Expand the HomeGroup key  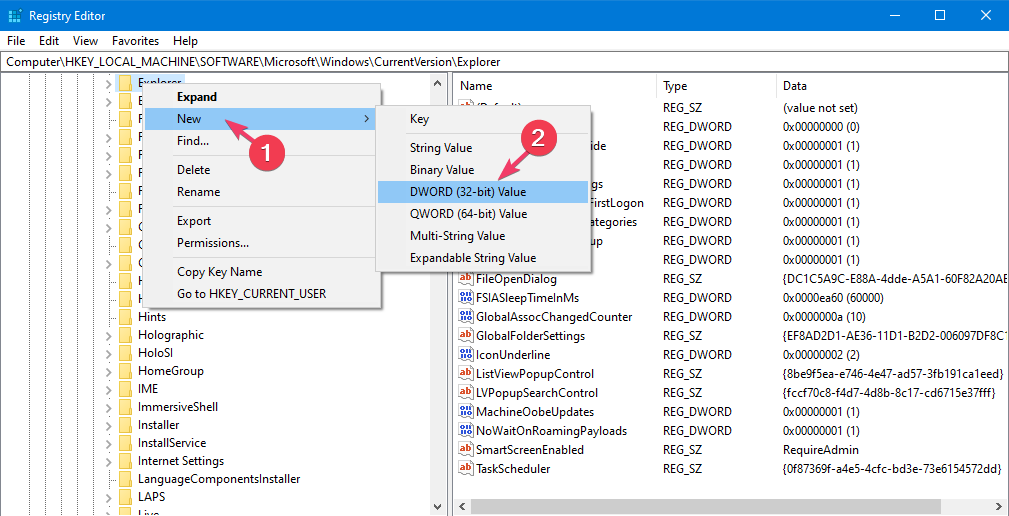pos(108,371)
